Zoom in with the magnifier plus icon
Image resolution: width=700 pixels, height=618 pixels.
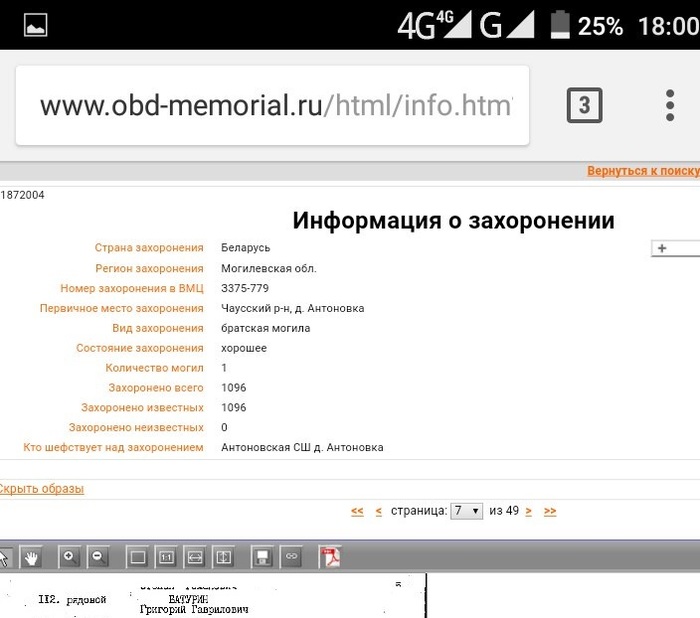(x=70, y=557)
